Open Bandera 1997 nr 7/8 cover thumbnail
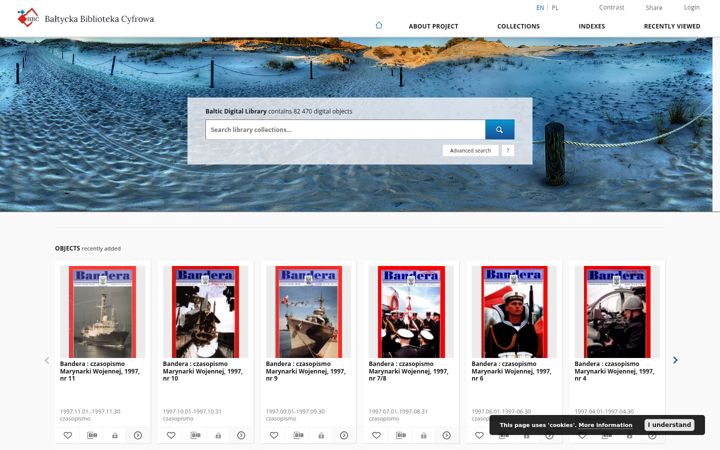Image resolution: width=720 pixels, height=450 pixels. [x=411, y=312]
